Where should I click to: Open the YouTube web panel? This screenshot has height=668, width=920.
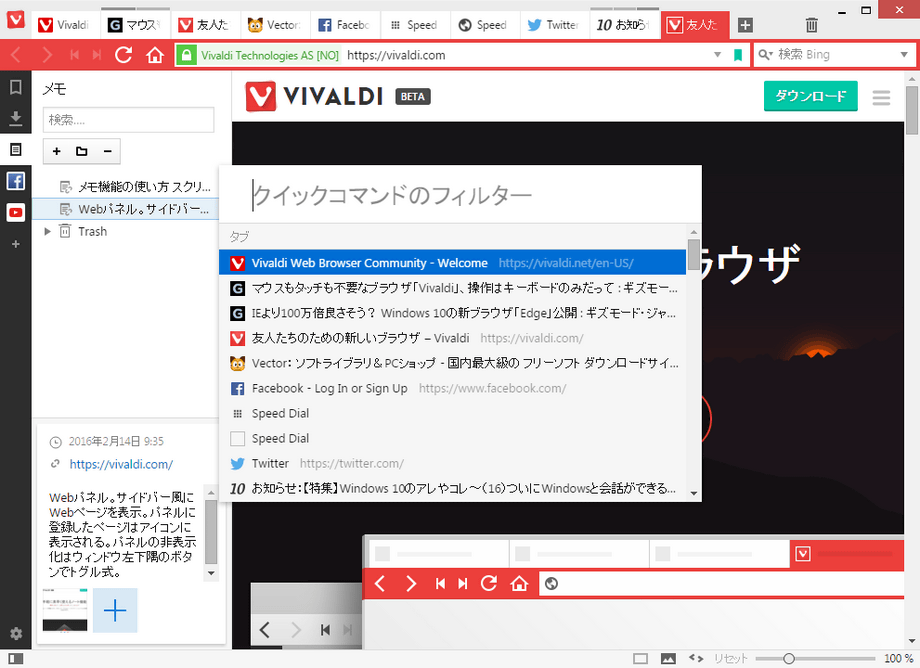click(x=16, y=212)
